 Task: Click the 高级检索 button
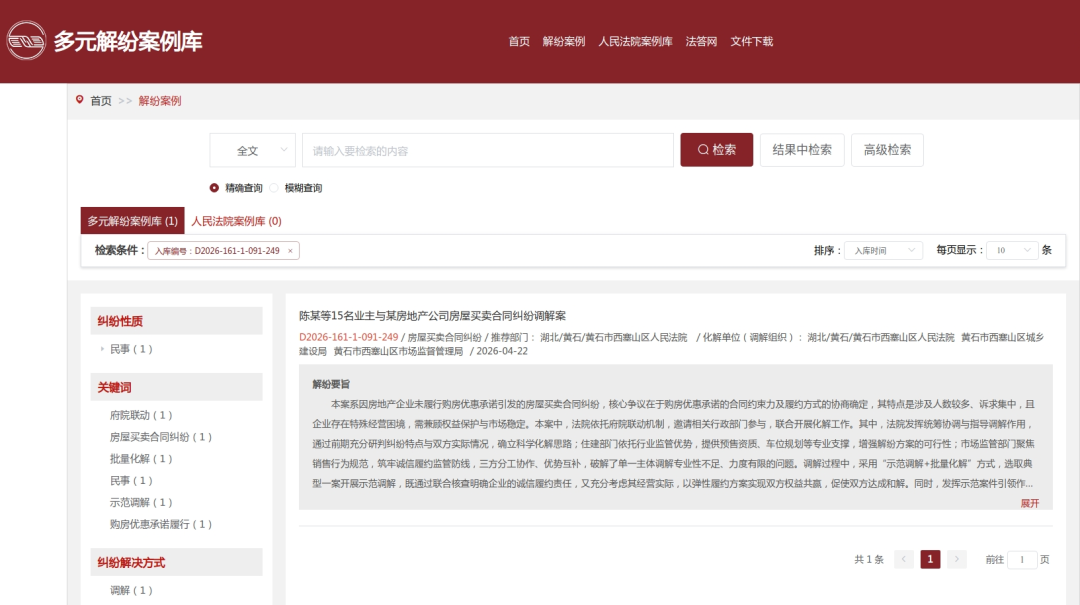[x=887, y=150]
